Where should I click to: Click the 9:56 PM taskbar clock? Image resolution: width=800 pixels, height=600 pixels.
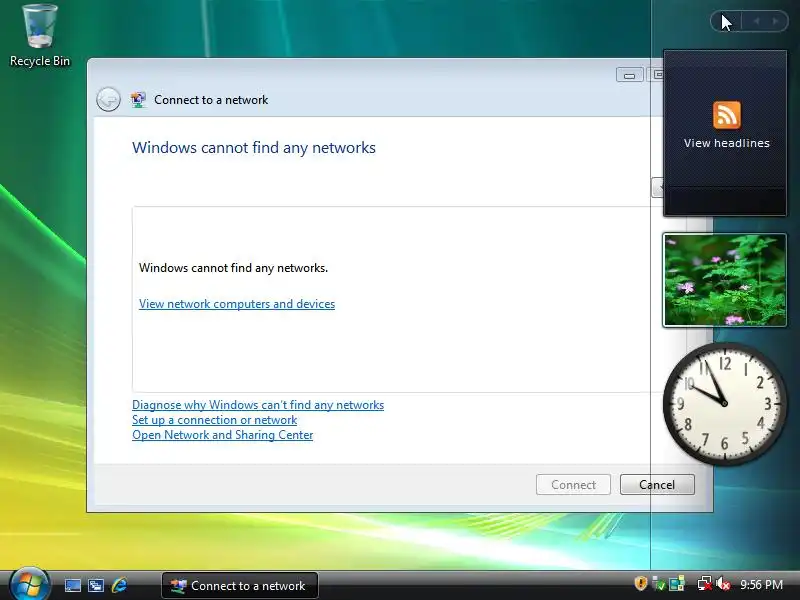pyautogui.click(x=761, y=585)
